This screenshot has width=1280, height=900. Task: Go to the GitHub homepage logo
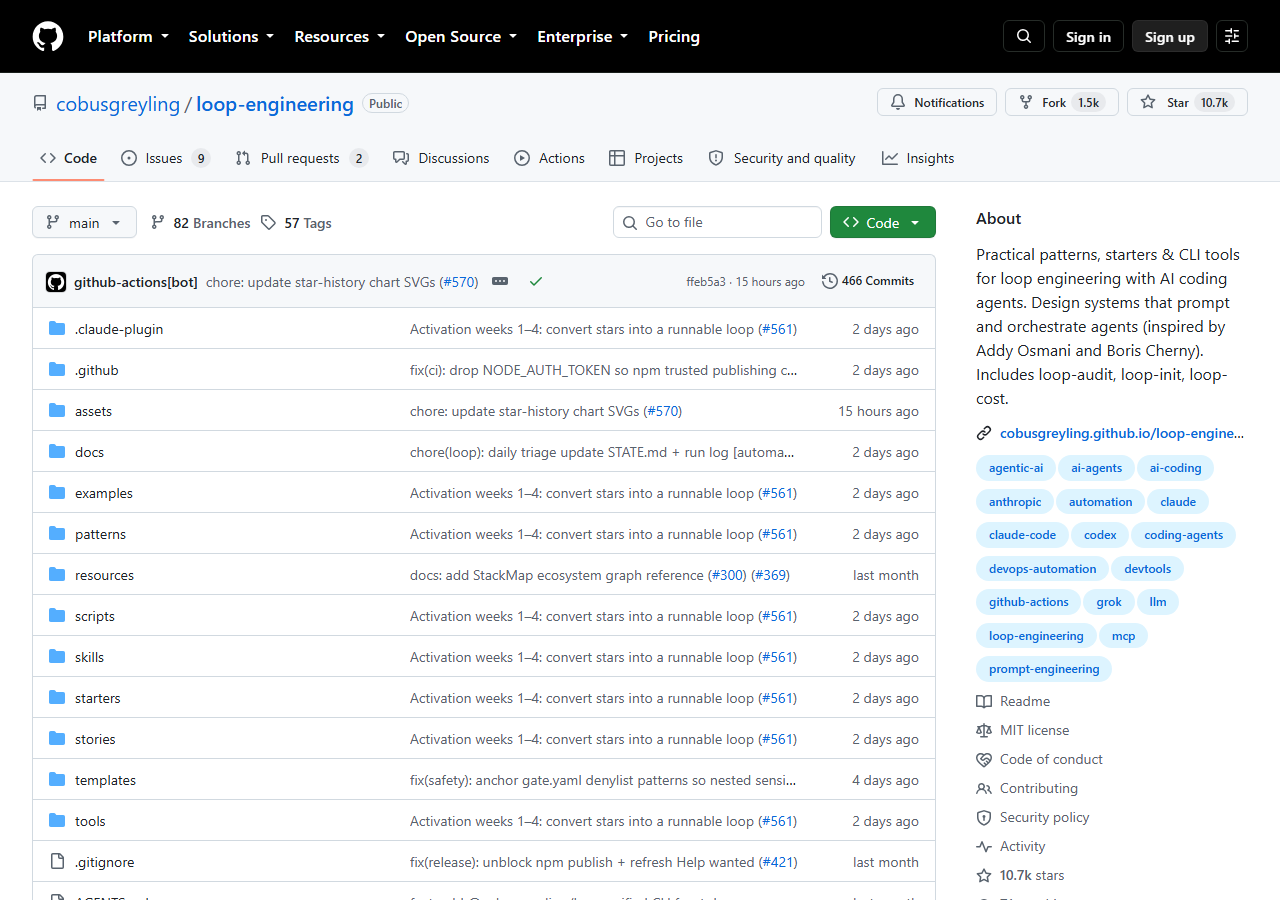(x=48, y=37)
